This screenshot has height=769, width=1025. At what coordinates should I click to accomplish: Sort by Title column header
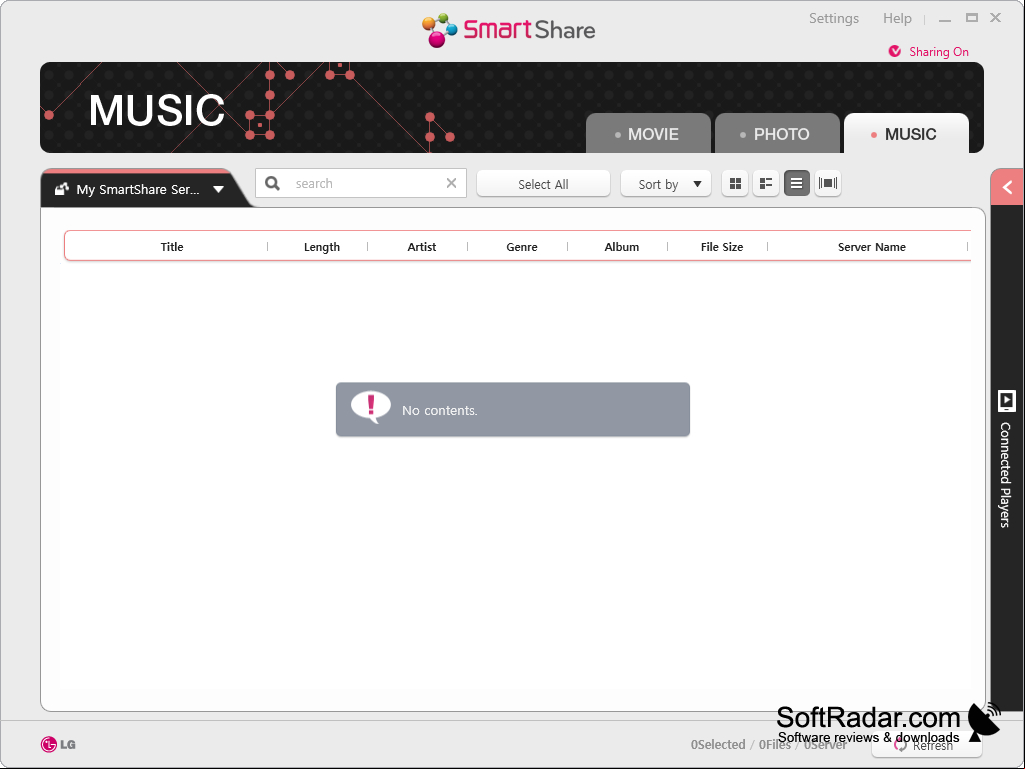coord(172,247)
